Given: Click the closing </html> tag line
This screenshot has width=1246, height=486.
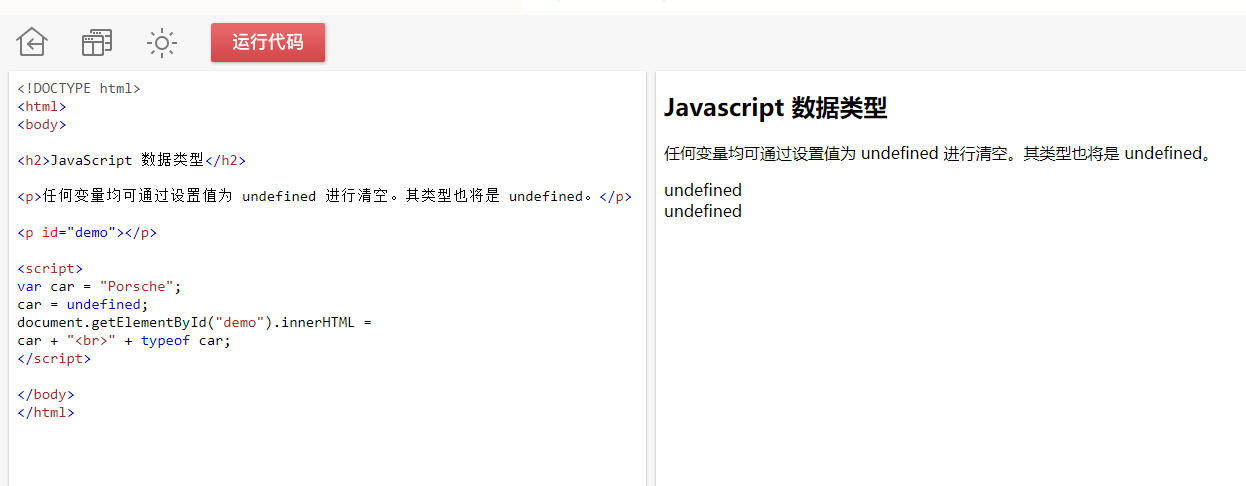Looking at the screenshot, I should (x=46, y=412).
